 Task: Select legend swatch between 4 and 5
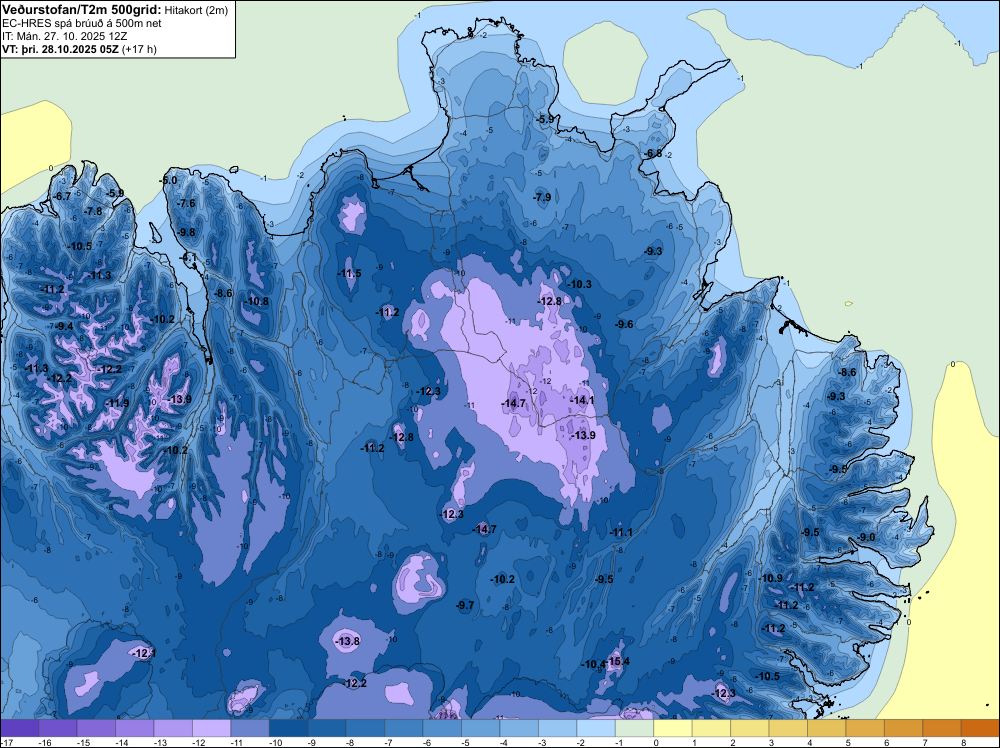pos(827,728)
